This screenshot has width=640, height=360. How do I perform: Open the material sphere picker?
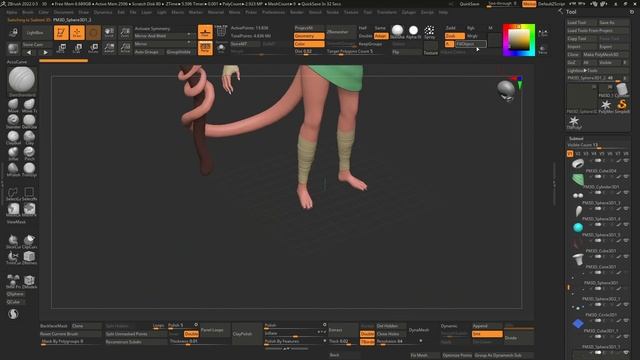(x=397, y=32)
